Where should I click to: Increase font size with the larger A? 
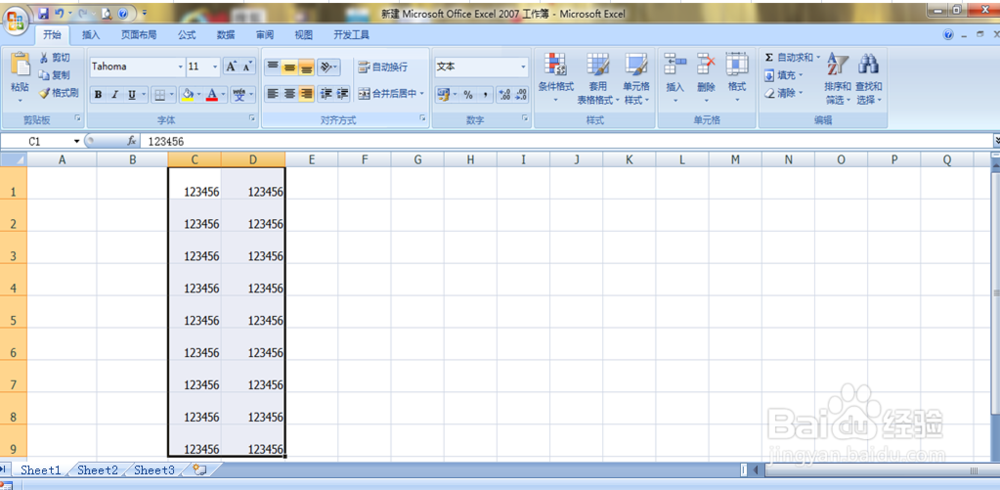click(x=232, y=66)
